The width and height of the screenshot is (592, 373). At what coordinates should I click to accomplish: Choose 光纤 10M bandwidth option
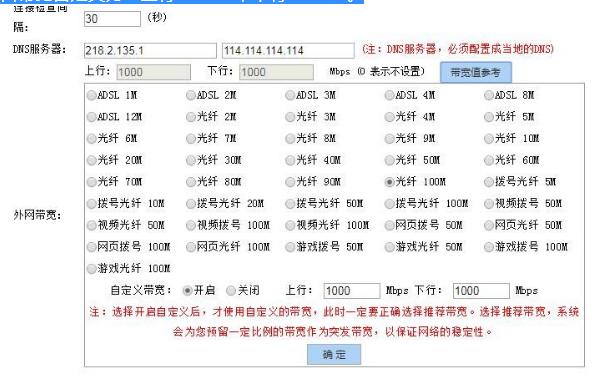tap(489, 139)
